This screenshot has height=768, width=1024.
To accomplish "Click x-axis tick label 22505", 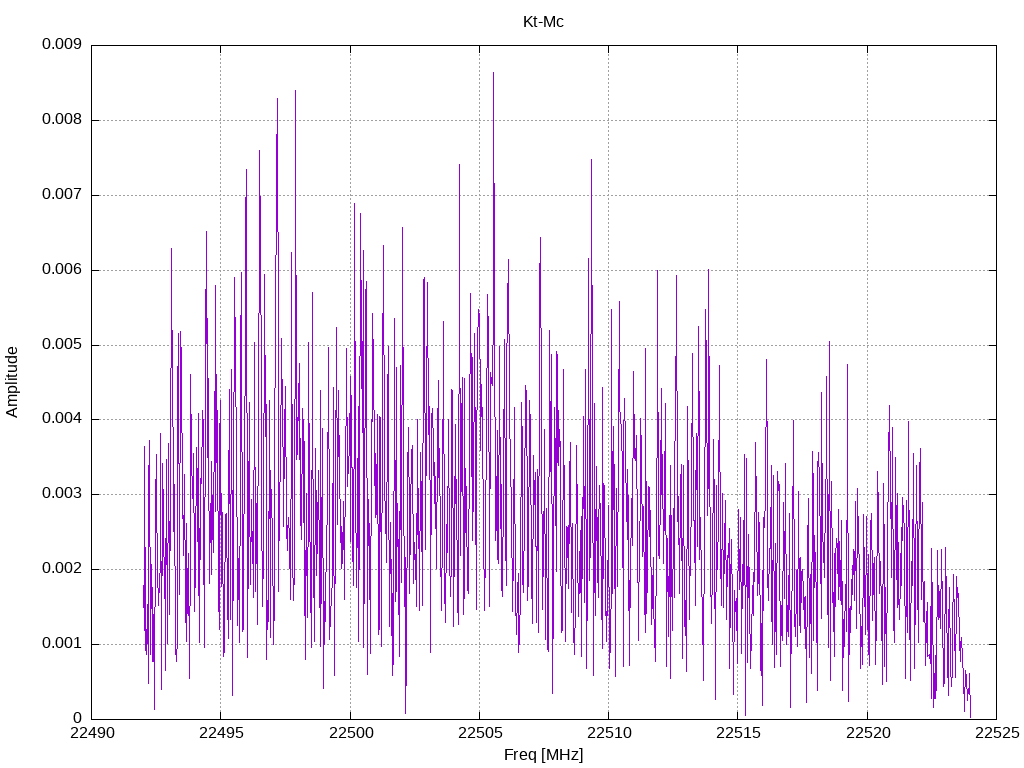I will click(480, 733).
